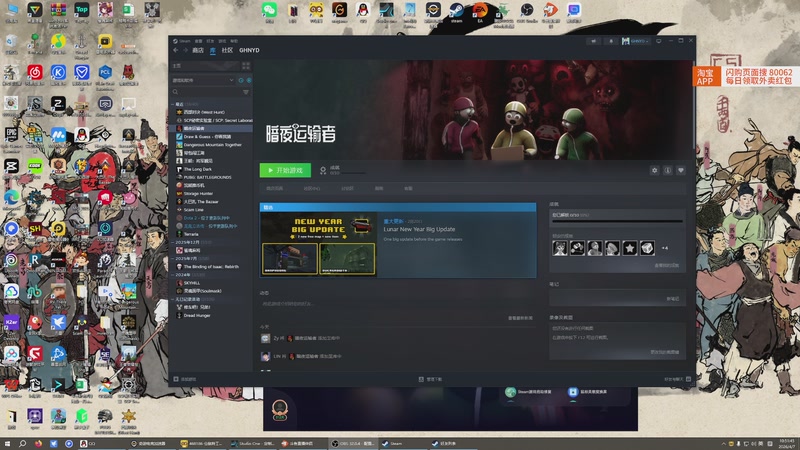Open the games and software filter dropdown

coord(203,80)
